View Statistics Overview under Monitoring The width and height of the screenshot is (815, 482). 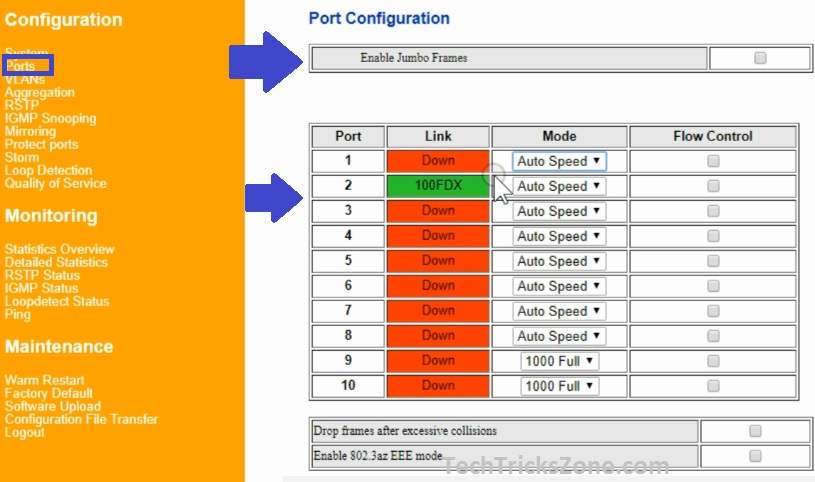click(59, 249)
